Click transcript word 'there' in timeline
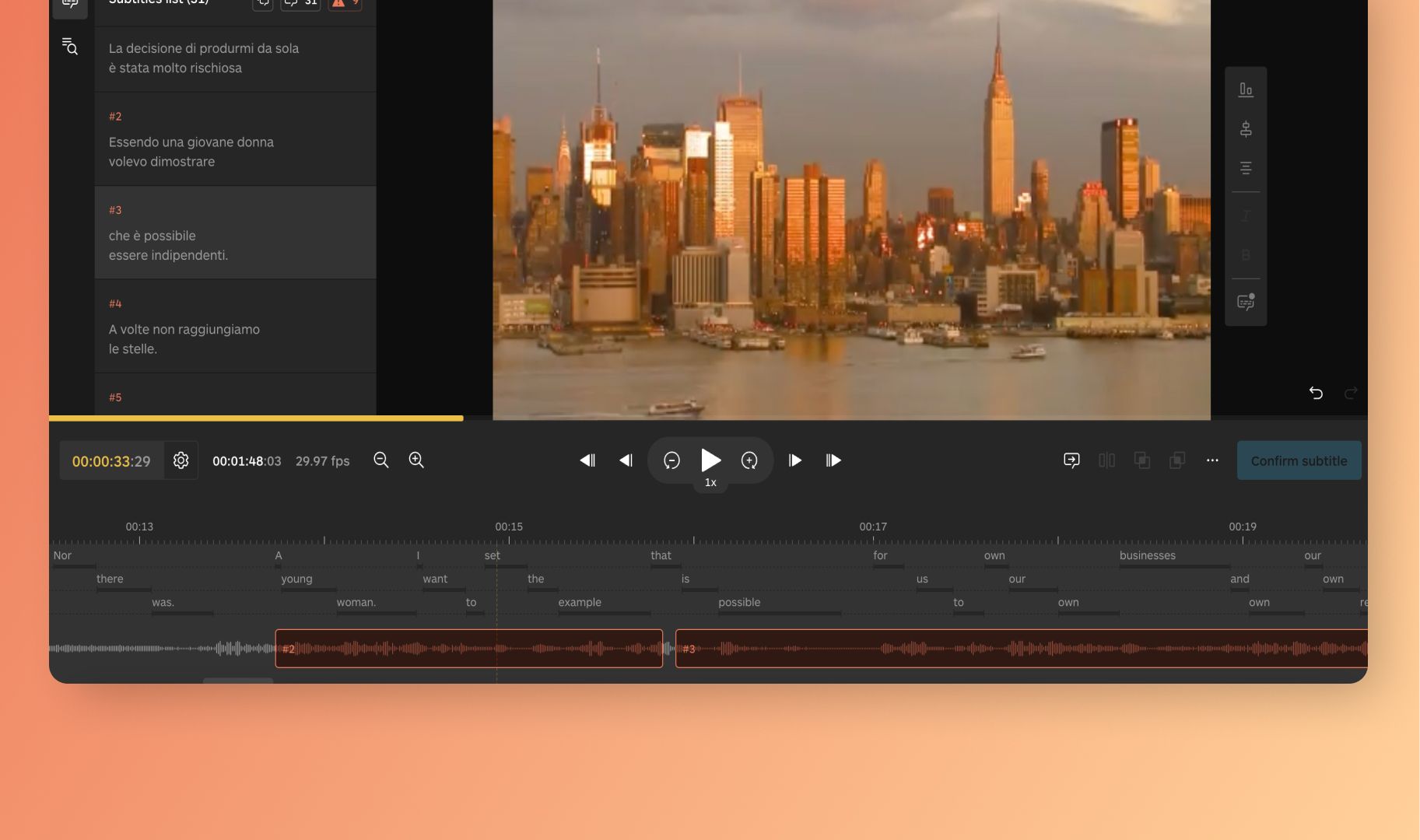 (x=110, y=579)
